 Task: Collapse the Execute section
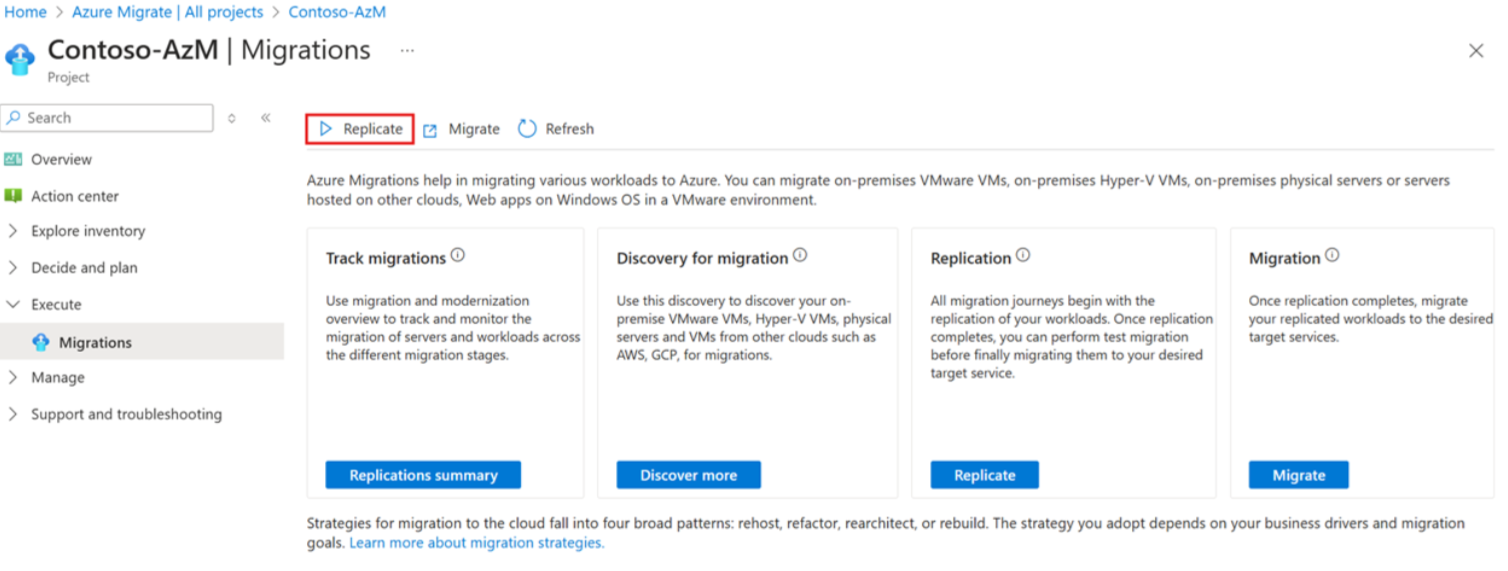point(13,305)
